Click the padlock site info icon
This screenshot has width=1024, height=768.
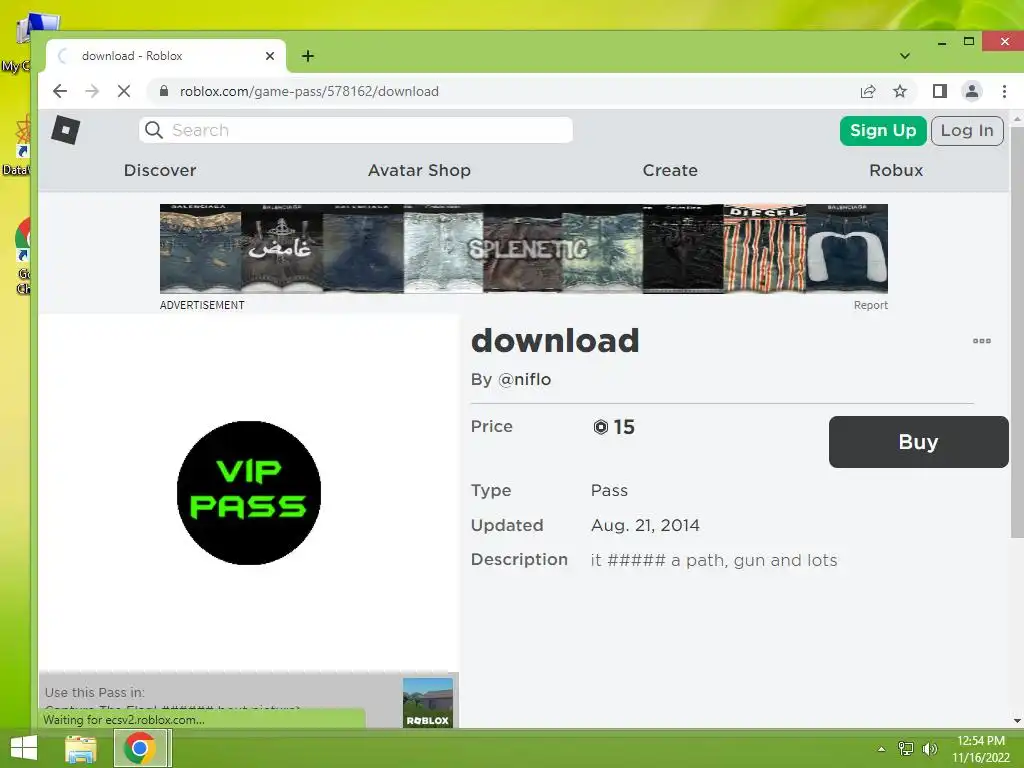[x=164, y=91]
